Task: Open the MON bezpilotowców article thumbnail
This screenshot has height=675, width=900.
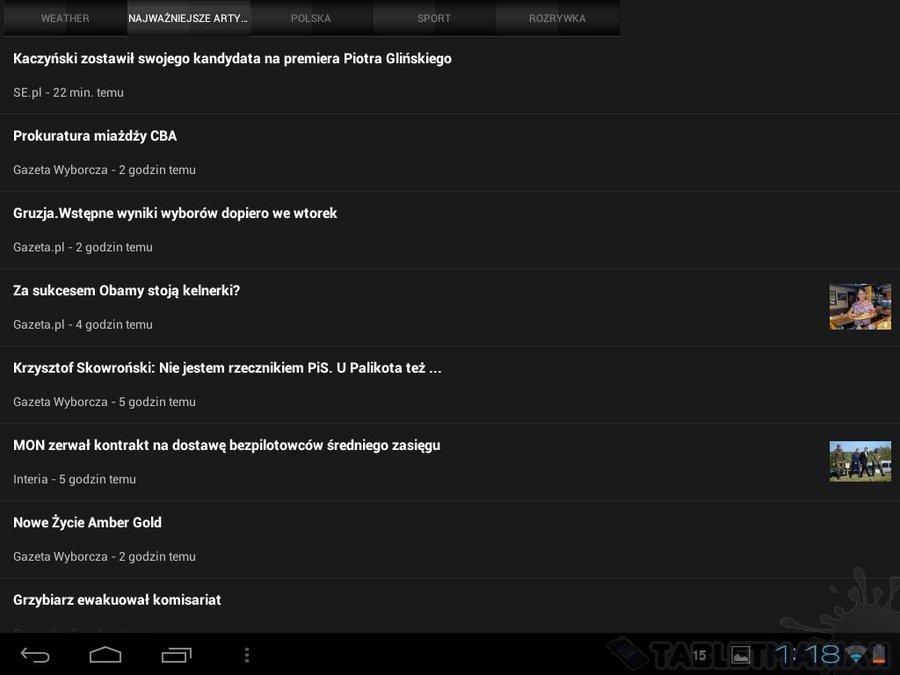Action: [860, 461]
